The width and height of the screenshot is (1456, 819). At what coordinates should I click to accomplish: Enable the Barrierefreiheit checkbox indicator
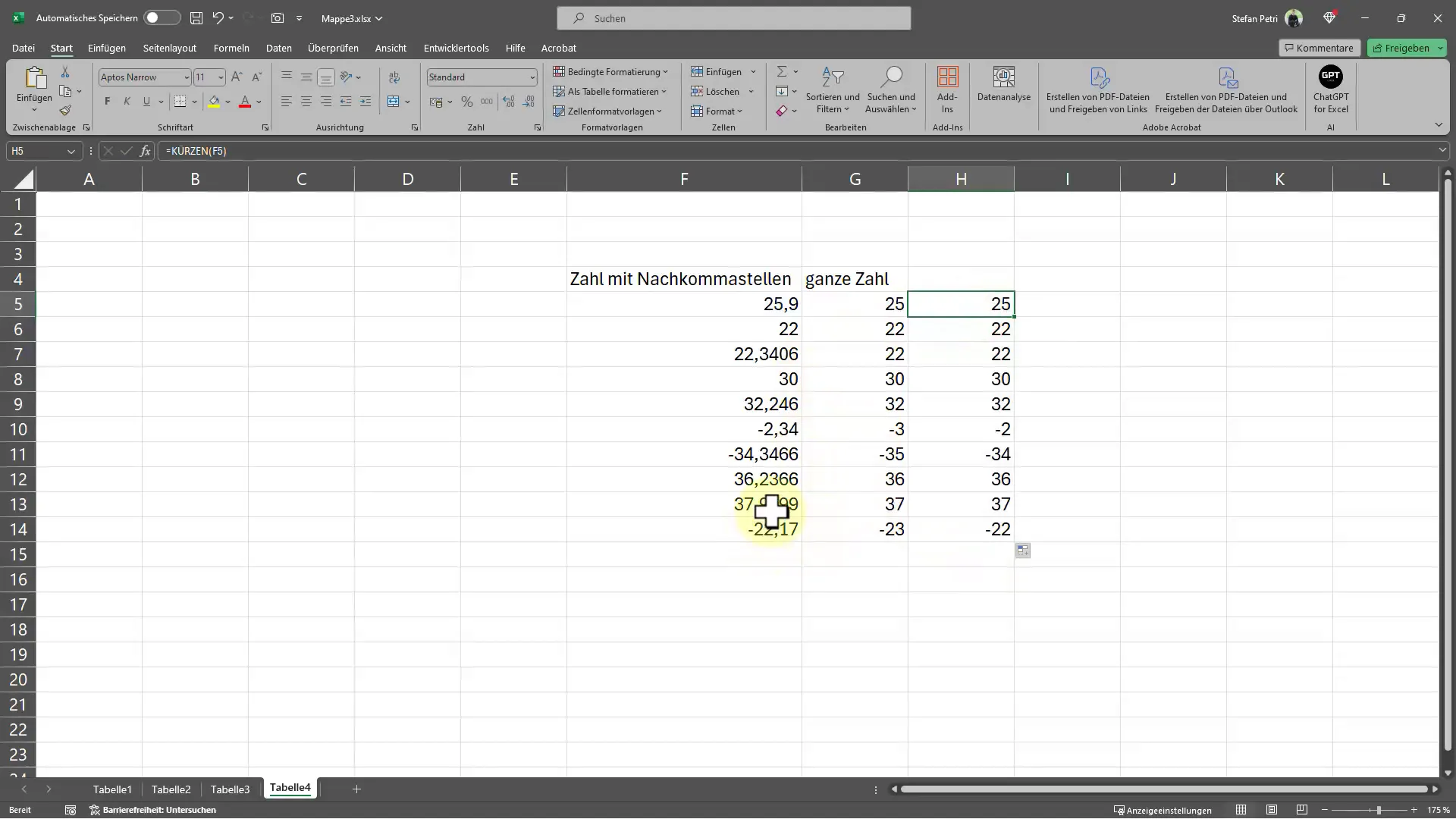(x=94, y=810)
